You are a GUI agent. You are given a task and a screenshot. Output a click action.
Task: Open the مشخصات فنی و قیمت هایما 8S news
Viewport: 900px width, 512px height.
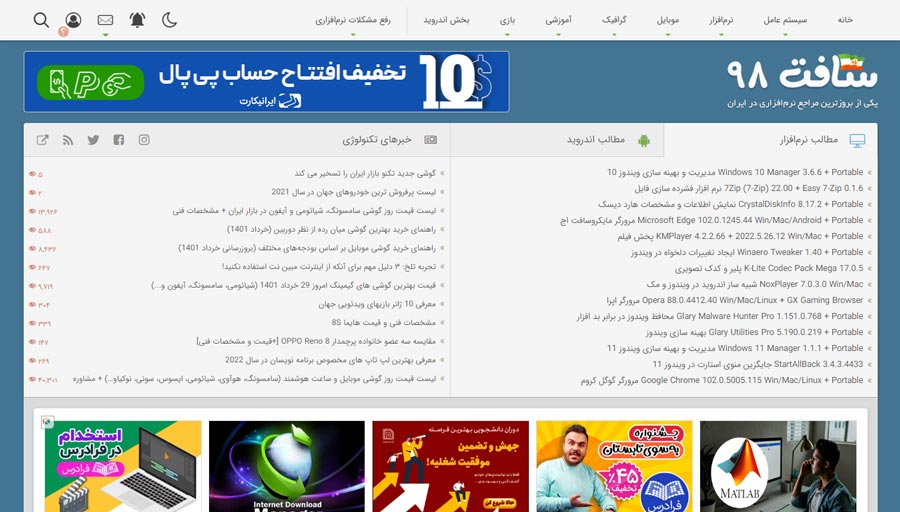point(383,323)
